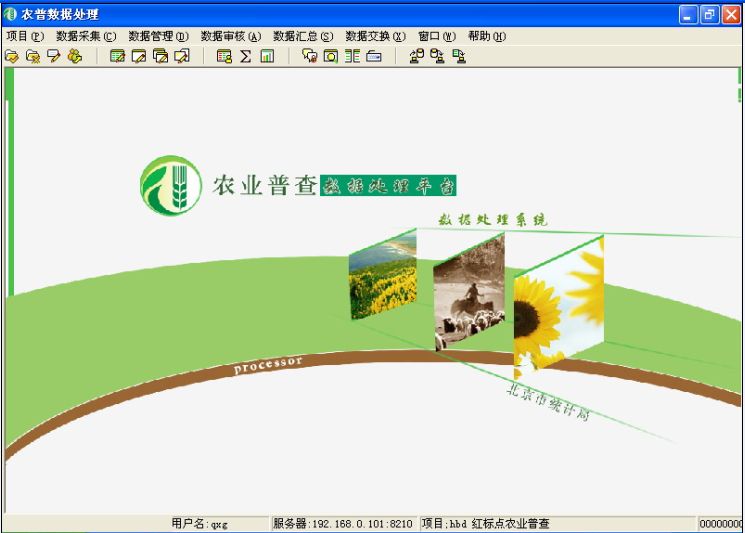Click the green server data transfer icon
This screenshot has height=533, width=745.
(459, 57)
